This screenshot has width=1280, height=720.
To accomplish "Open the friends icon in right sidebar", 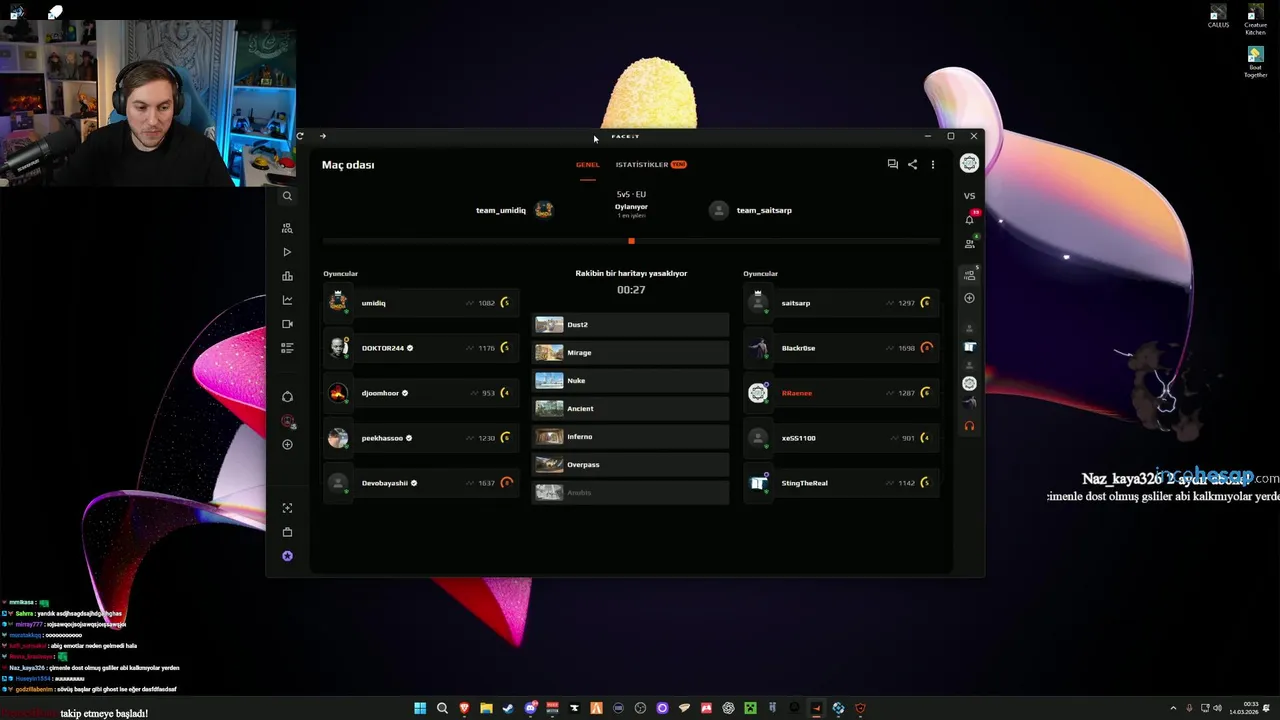I will (x=969, y=243).
